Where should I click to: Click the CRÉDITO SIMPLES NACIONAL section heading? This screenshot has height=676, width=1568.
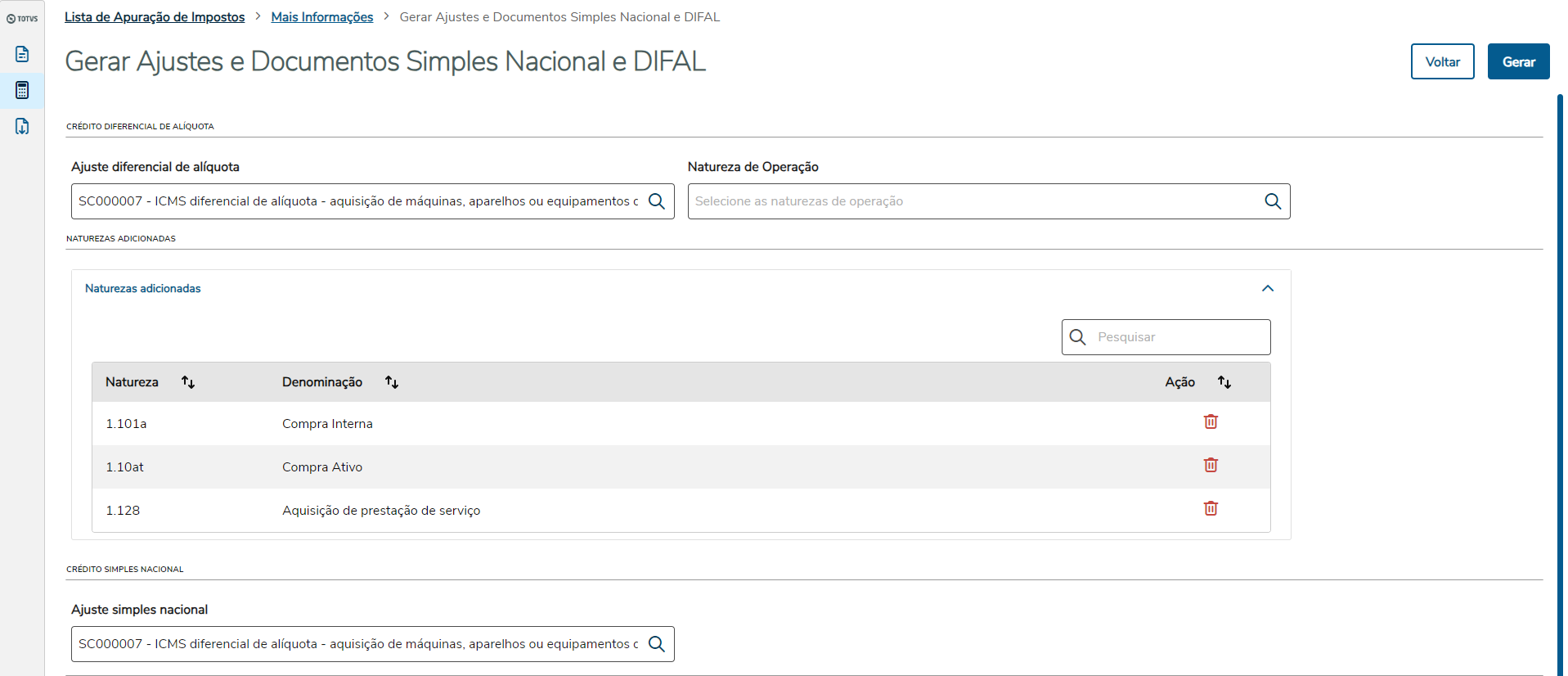pos(125,570)
